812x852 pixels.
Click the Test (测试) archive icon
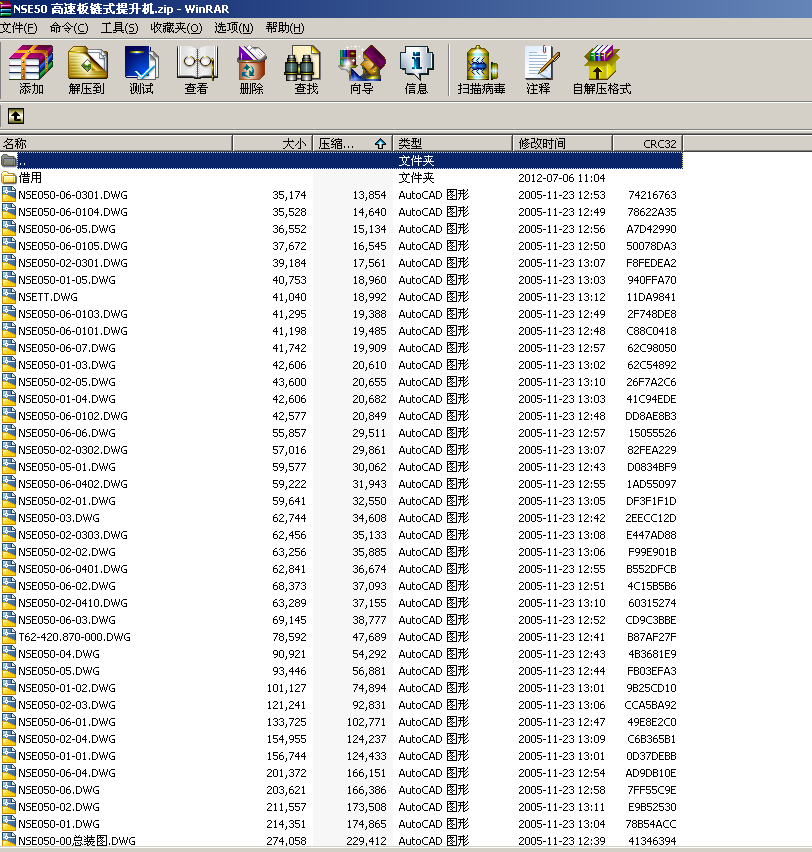[x=141, y=63]
